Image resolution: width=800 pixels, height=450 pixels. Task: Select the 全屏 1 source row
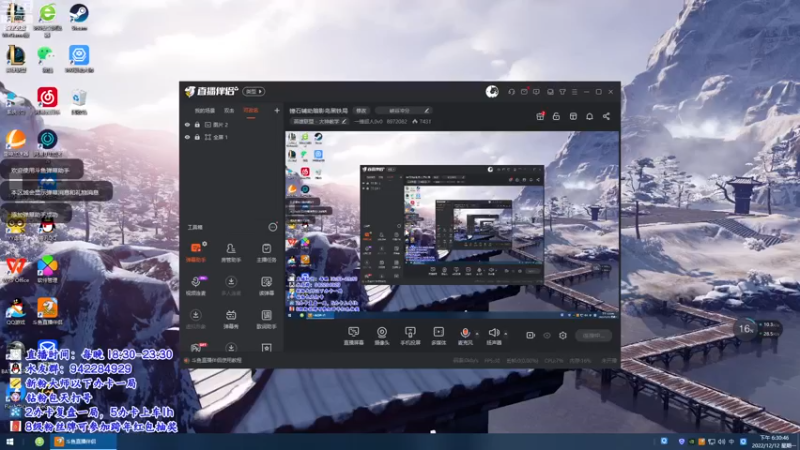click(x=232, y=137)
